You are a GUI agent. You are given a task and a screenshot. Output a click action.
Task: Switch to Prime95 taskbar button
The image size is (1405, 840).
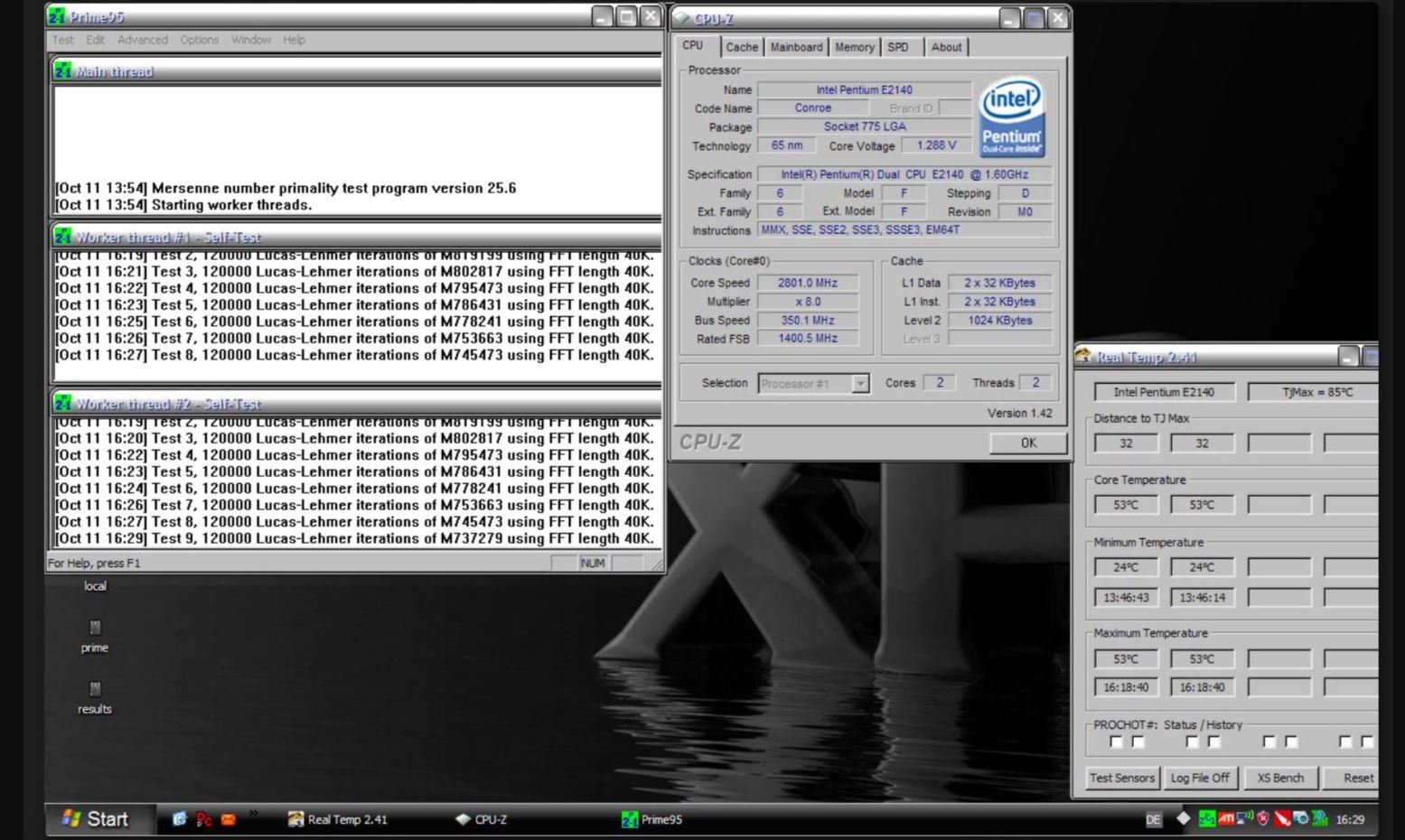pyautogui.click(x=651, y=819)
